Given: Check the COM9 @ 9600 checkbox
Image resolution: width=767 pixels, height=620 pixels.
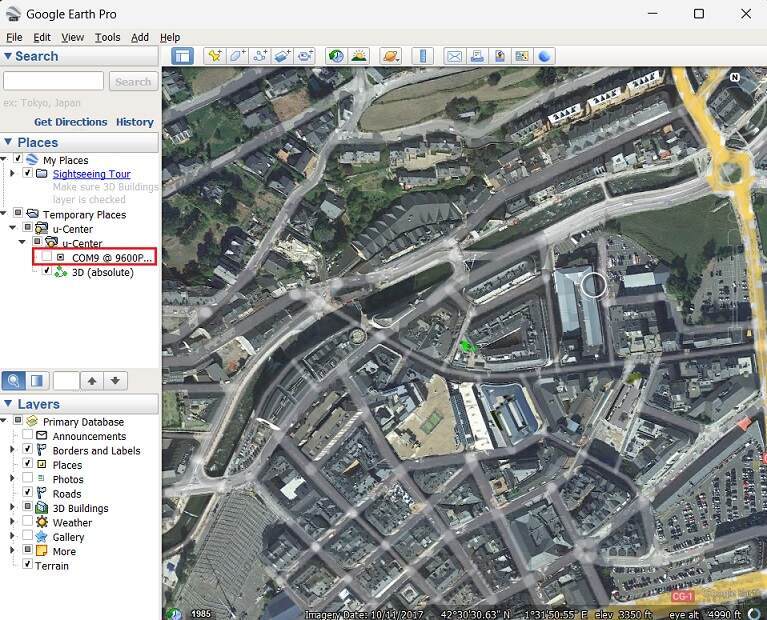Looking at the screenshot, I should [x=46, y=258].
